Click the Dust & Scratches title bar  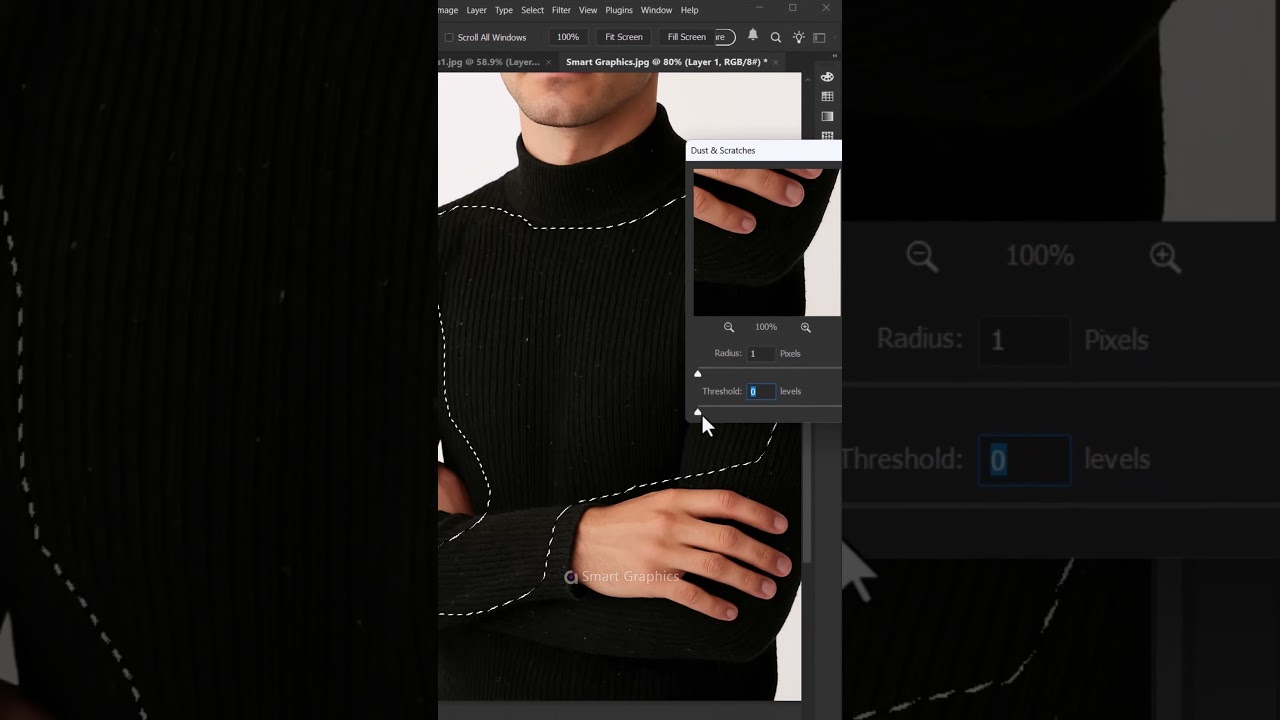[764, 150]
